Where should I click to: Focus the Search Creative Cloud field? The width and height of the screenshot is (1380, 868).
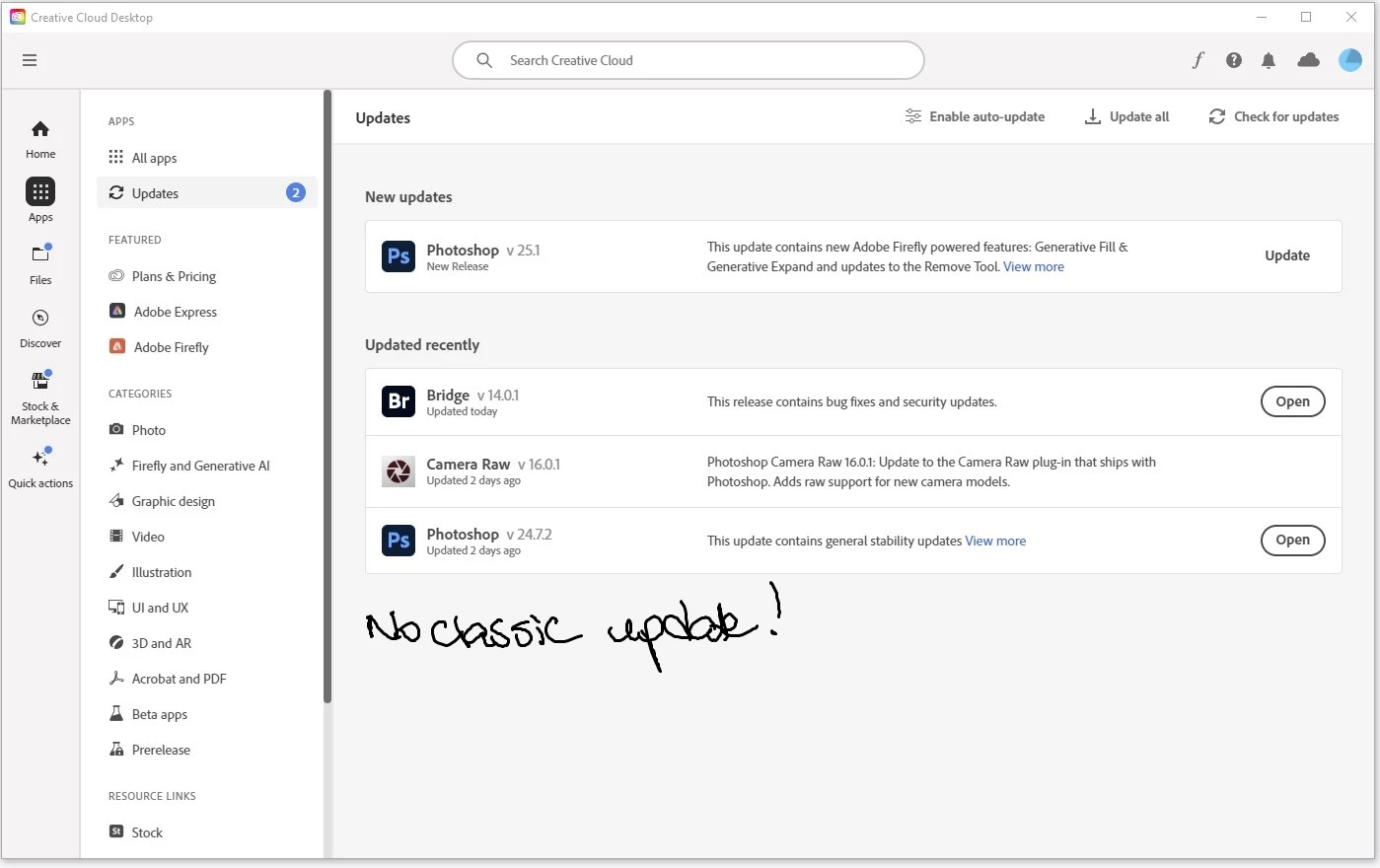[x=689, y=60]
